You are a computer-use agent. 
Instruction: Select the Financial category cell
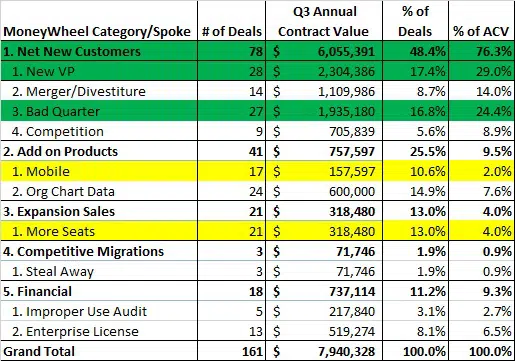[x=99, y=291]
